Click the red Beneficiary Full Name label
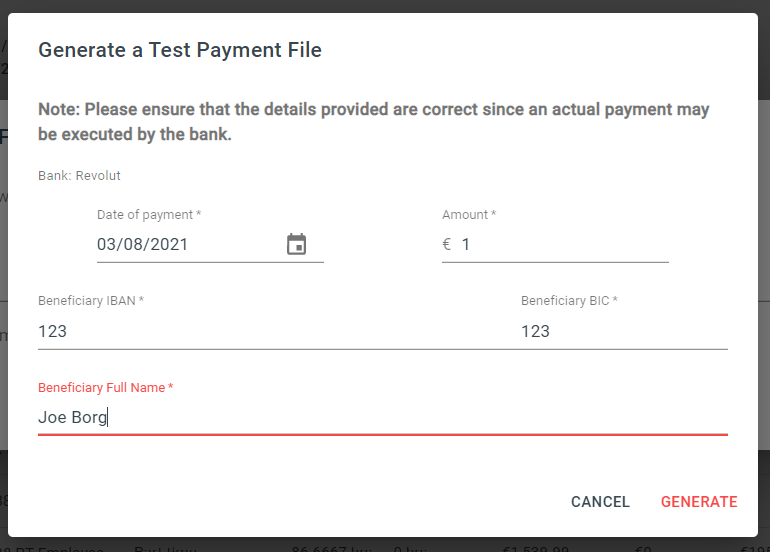Image resolution: width=770 pixels, height=552 pixels. pyautogui.click(x=106, y=387)
